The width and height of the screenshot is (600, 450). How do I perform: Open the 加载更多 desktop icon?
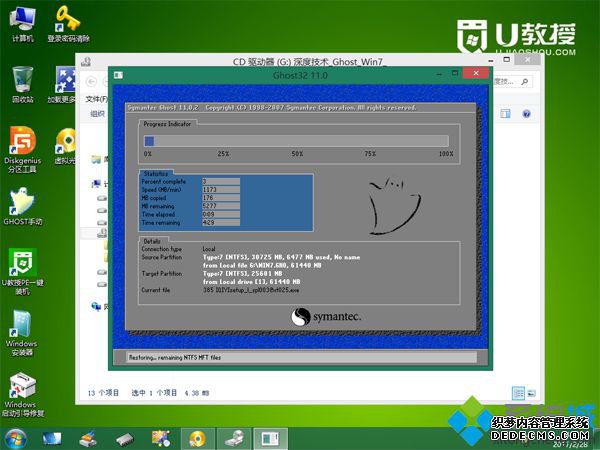tap(63, 85)
